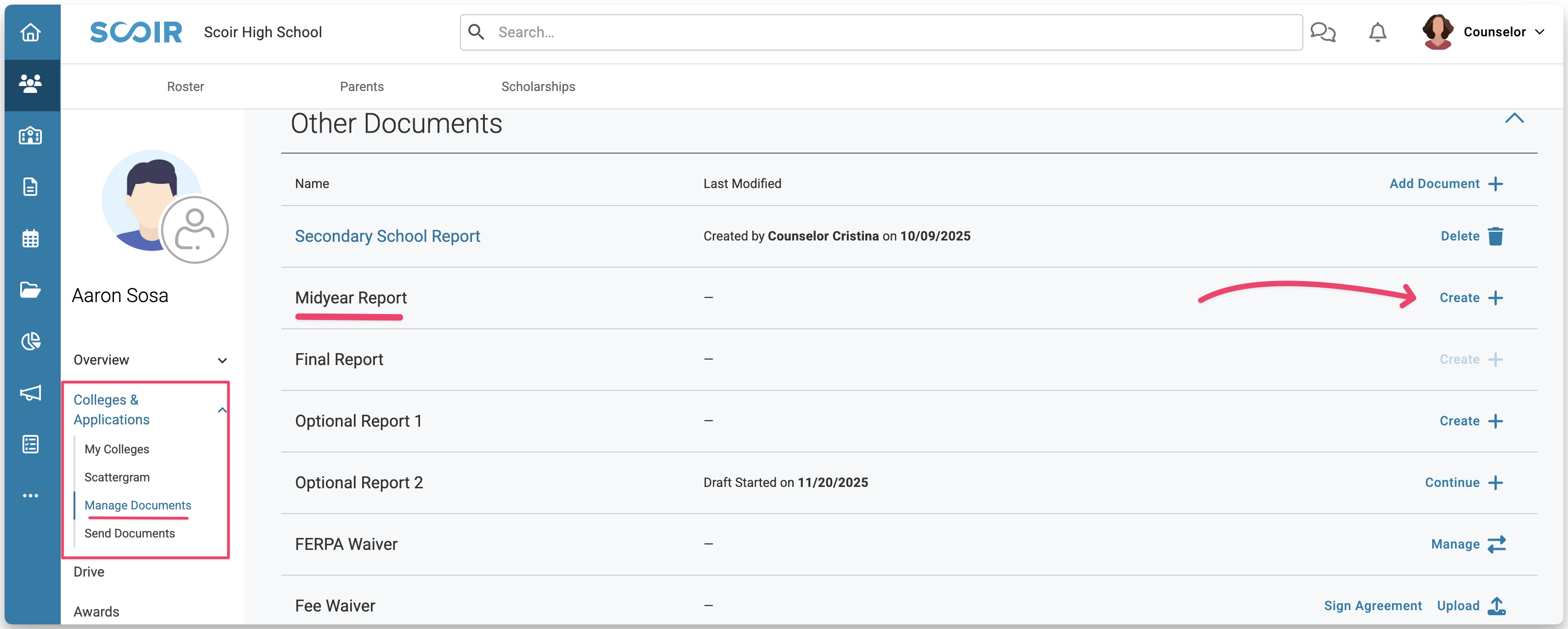Switch to the Scholarships tab

point(538,86)
